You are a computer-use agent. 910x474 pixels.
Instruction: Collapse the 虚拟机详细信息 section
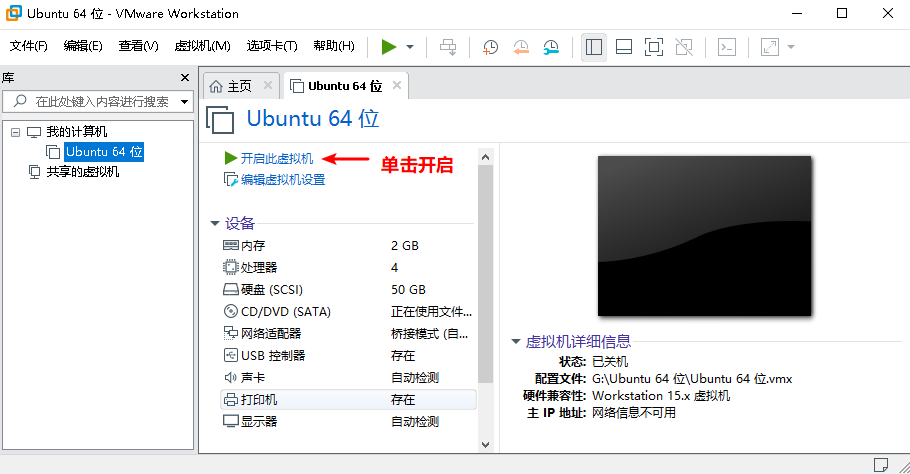coord(515,342)
